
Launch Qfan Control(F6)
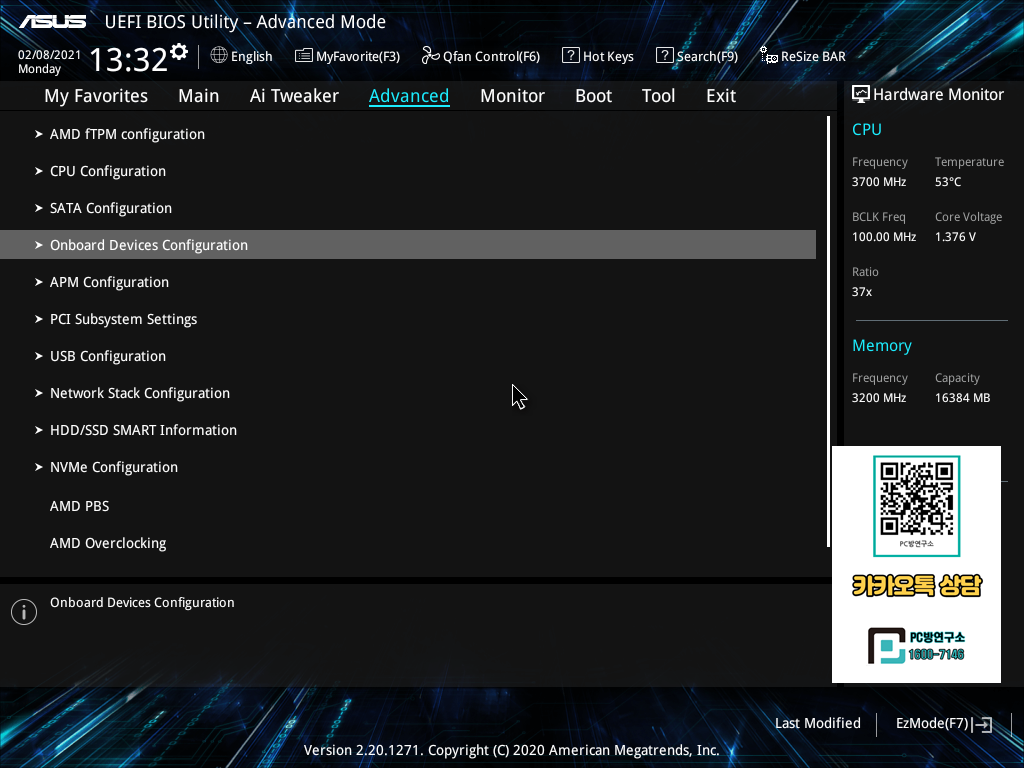pos(491,56)
